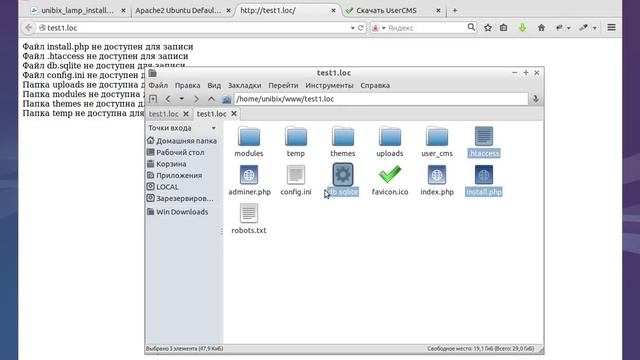The image size is (640, 360).
Task: Close the first test1.loc file manager tab
Action: pyautogui.click(x=186, y=114)
